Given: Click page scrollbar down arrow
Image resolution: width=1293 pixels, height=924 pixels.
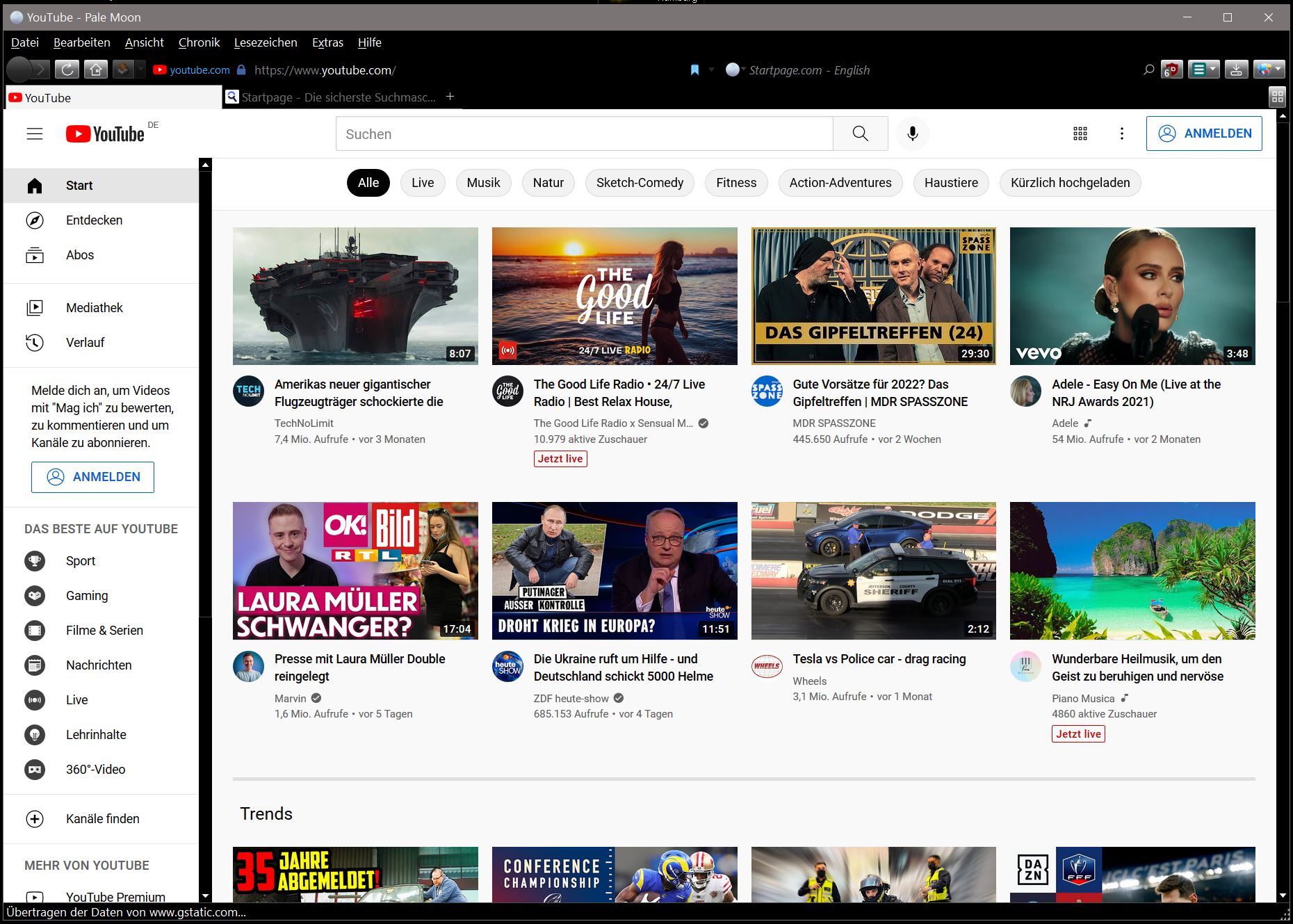Looking at the screenshot, I should click(1283, 896).
